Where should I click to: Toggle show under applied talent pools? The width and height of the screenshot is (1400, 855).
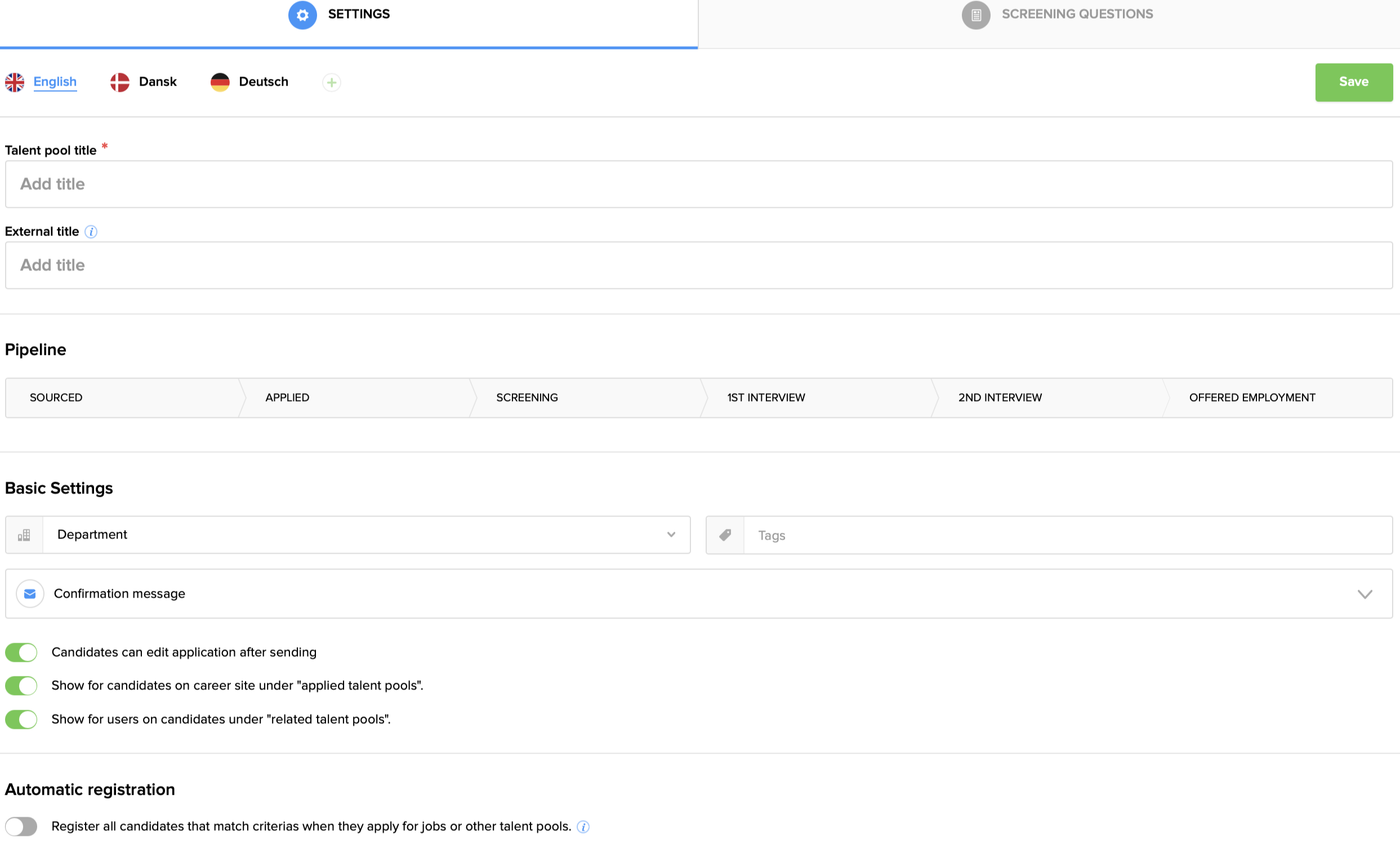(x=21, y=685)
